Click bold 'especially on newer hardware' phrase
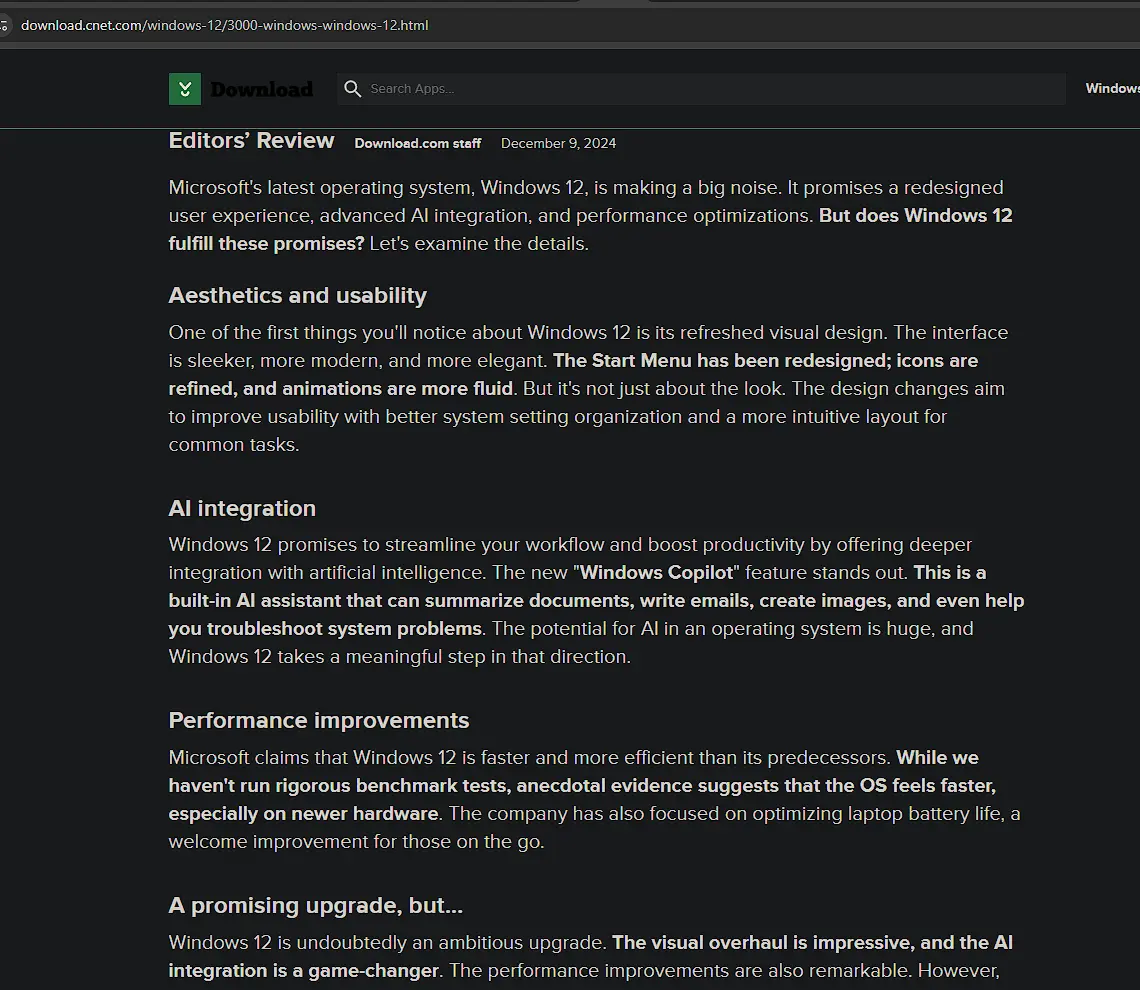This screenshot has height=990, width=1140. [x=303, y=813]
